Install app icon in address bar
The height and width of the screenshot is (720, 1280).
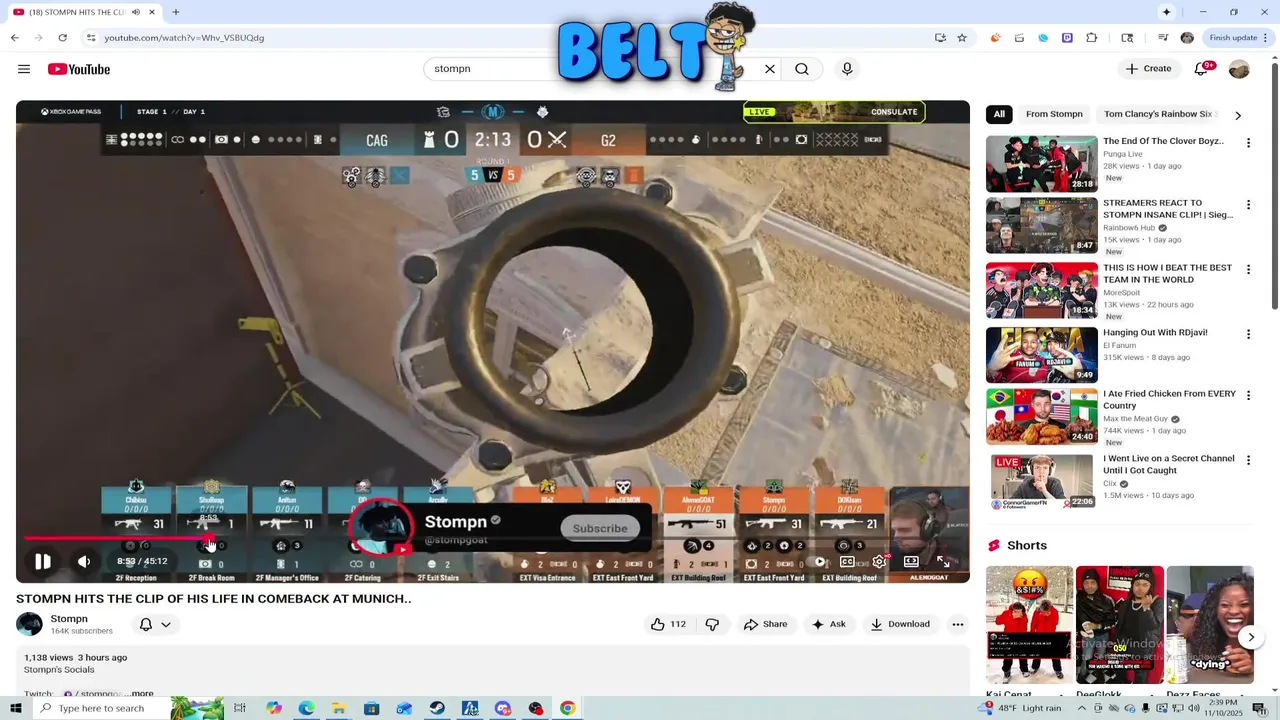click(940, 38)
